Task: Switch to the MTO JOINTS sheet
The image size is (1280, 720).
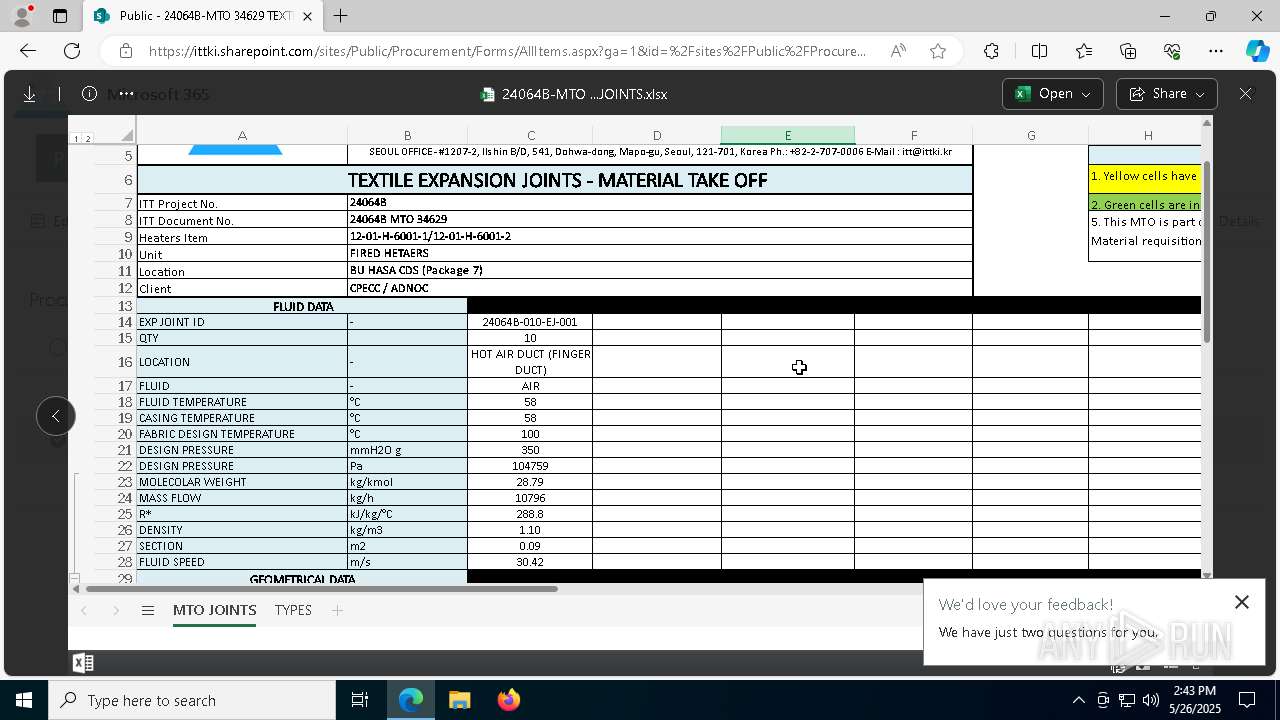Action: [215, 610]
